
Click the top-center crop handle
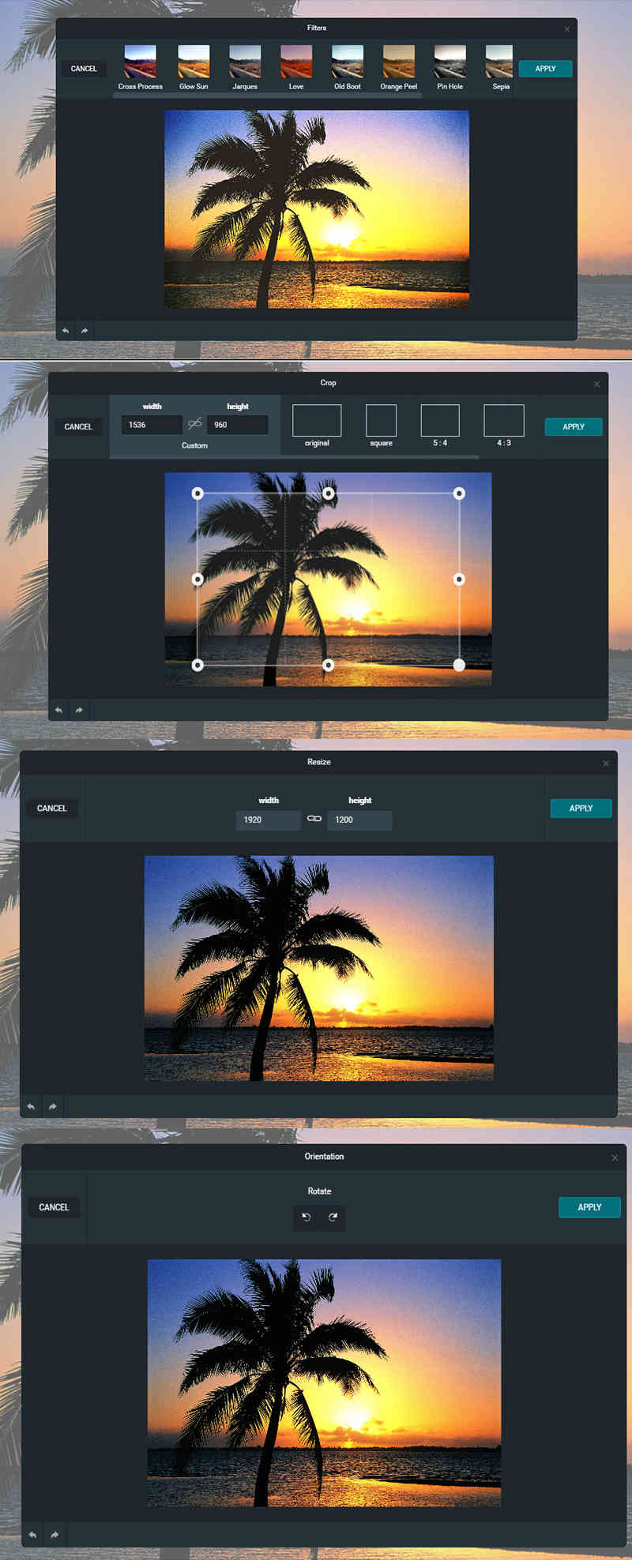tap(329, 493)
